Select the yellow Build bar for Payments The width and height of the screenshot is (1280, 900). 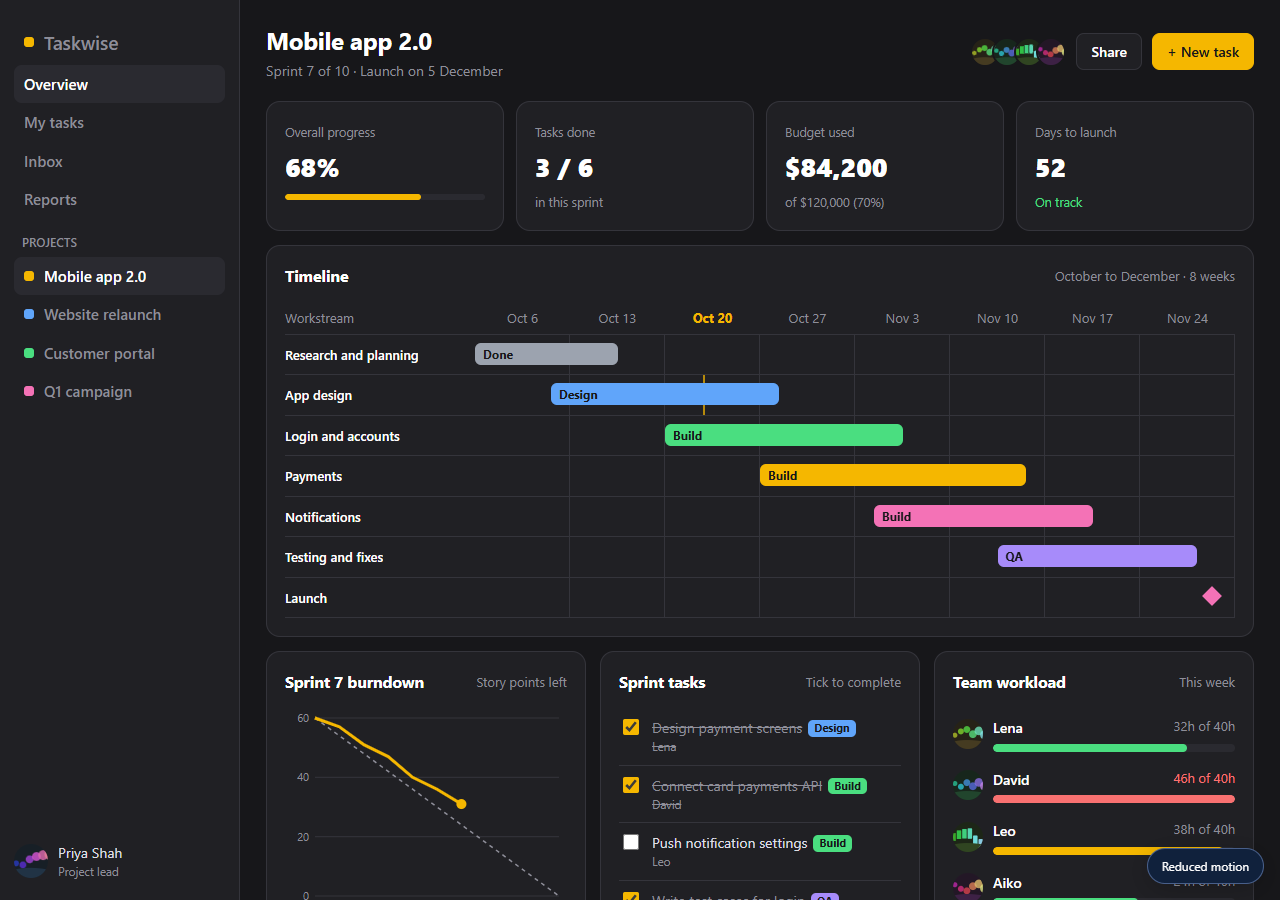pyautogui.click(x=893, y=475)
